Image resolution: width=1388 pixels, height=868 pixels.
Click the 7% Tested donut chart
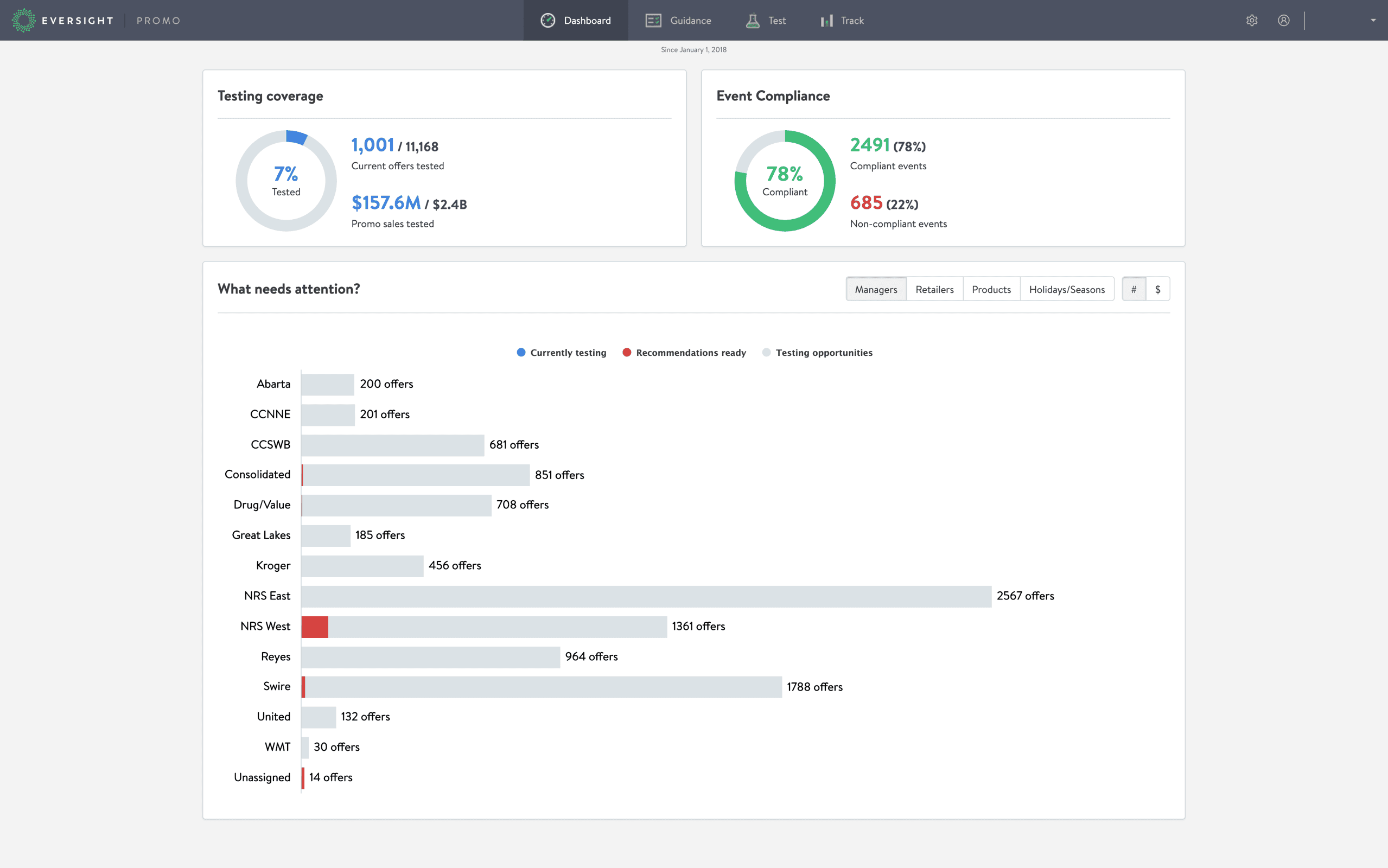click(x=286, y=181)
